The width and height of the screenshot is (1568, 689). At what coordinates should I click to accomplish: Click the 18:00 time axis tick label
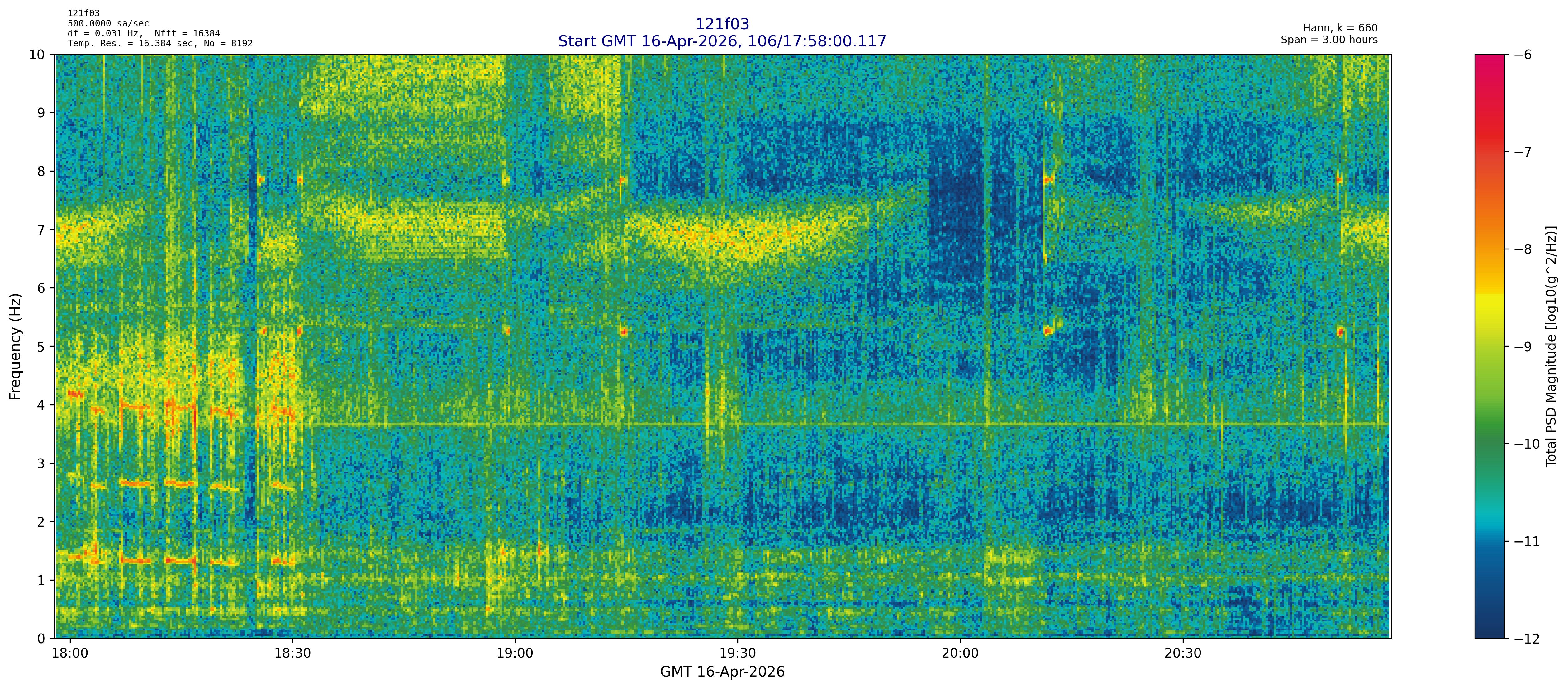70,654
